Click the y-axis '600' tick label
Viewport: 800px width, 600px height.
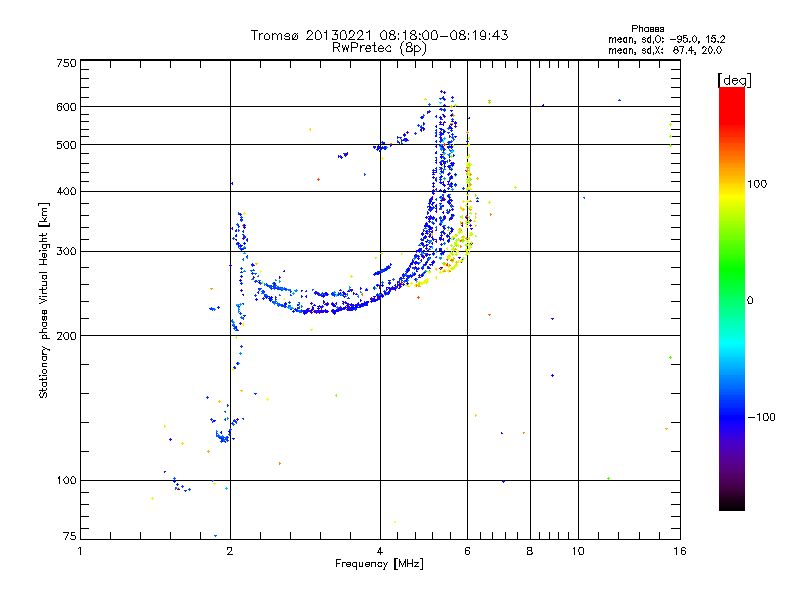pyautogui.click(x=66, y=107)
